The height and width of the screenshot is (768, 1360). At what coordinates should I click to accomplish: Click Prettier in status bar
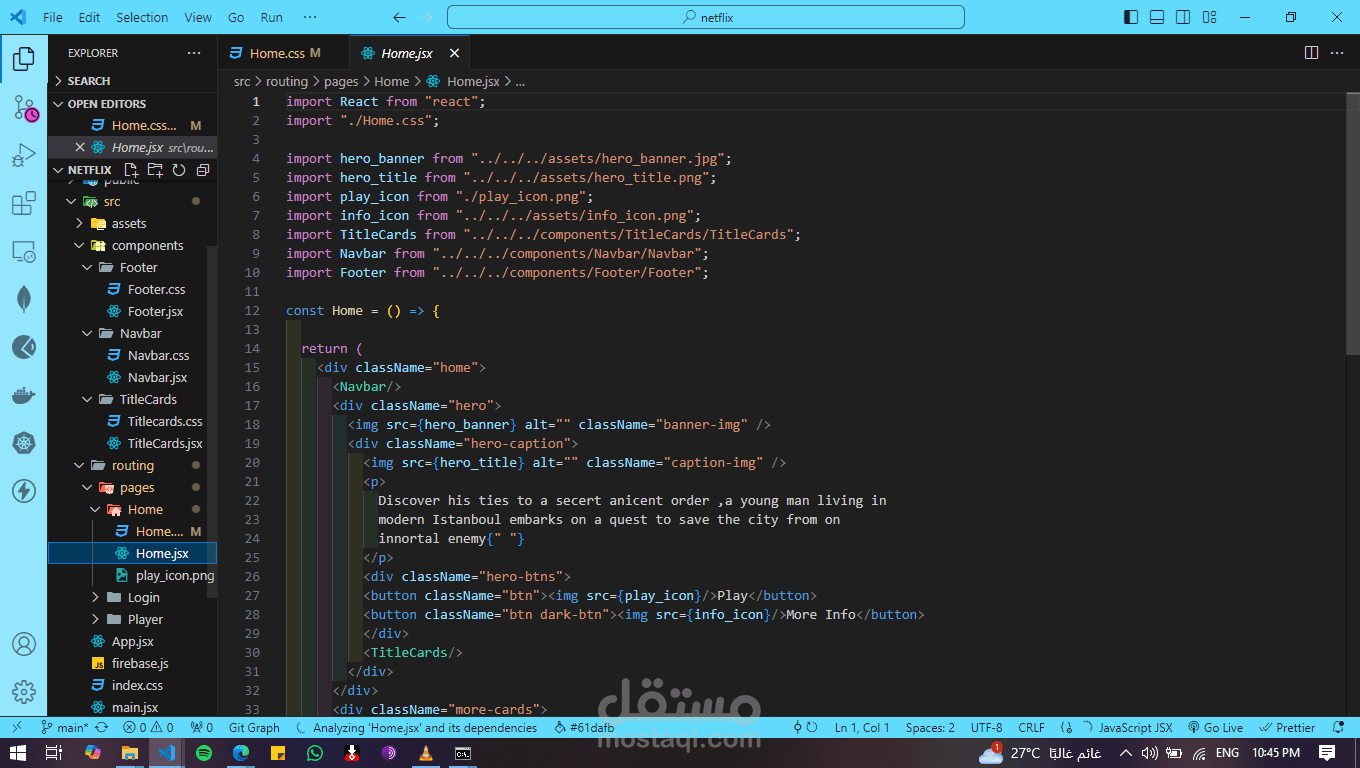1288,728
